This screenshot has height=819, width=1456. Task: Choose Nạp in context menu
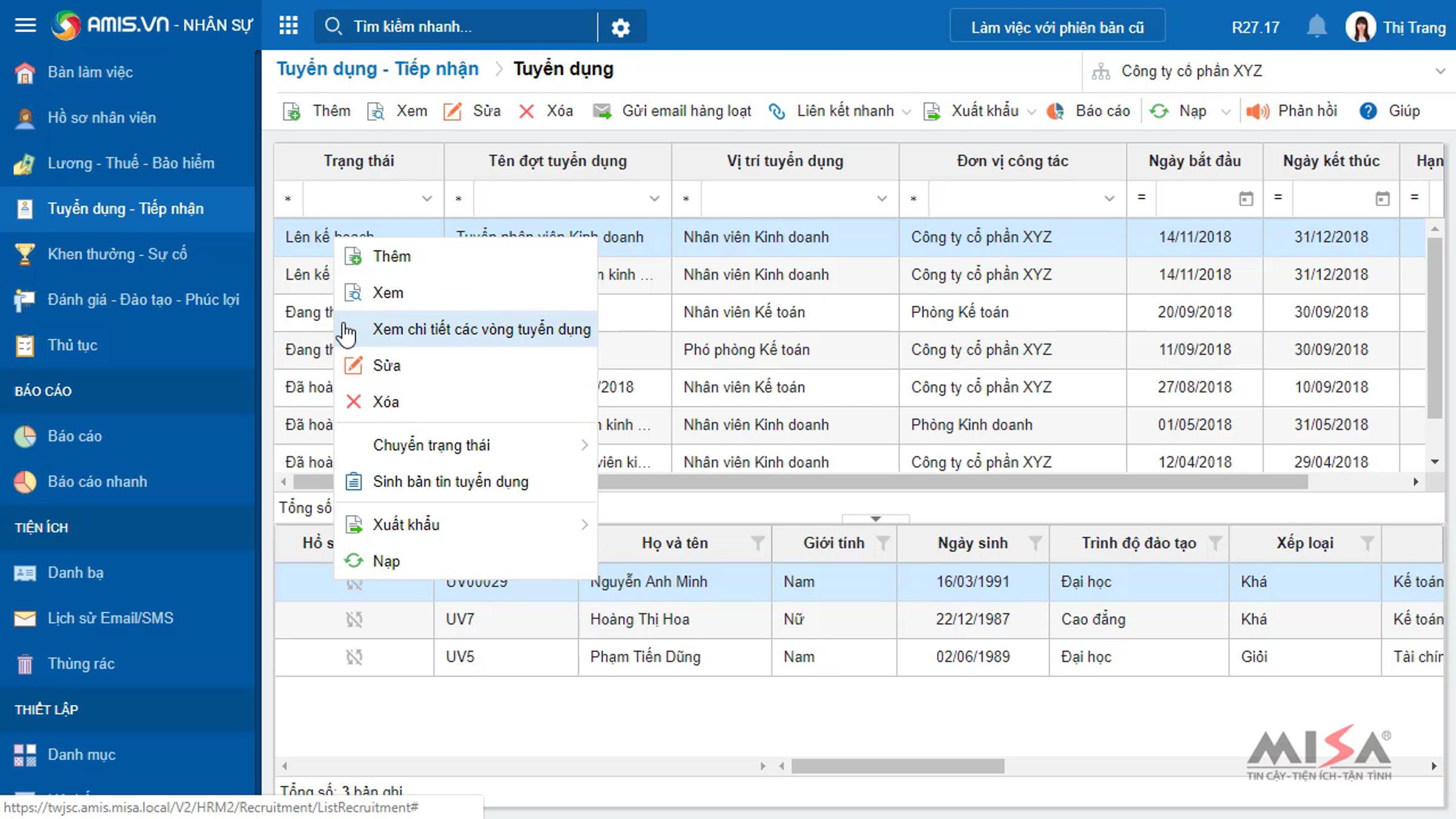465,561
